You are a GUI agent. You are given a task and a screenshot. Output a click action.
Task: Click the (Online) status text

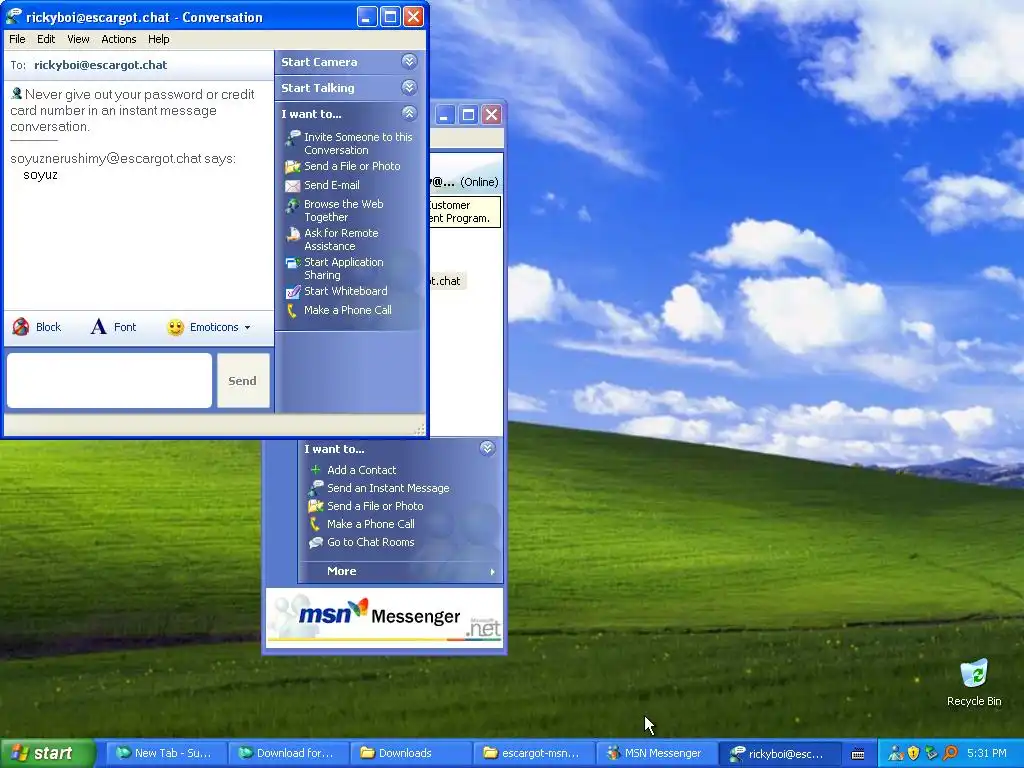pyautogui.click(x=479, y=182)
